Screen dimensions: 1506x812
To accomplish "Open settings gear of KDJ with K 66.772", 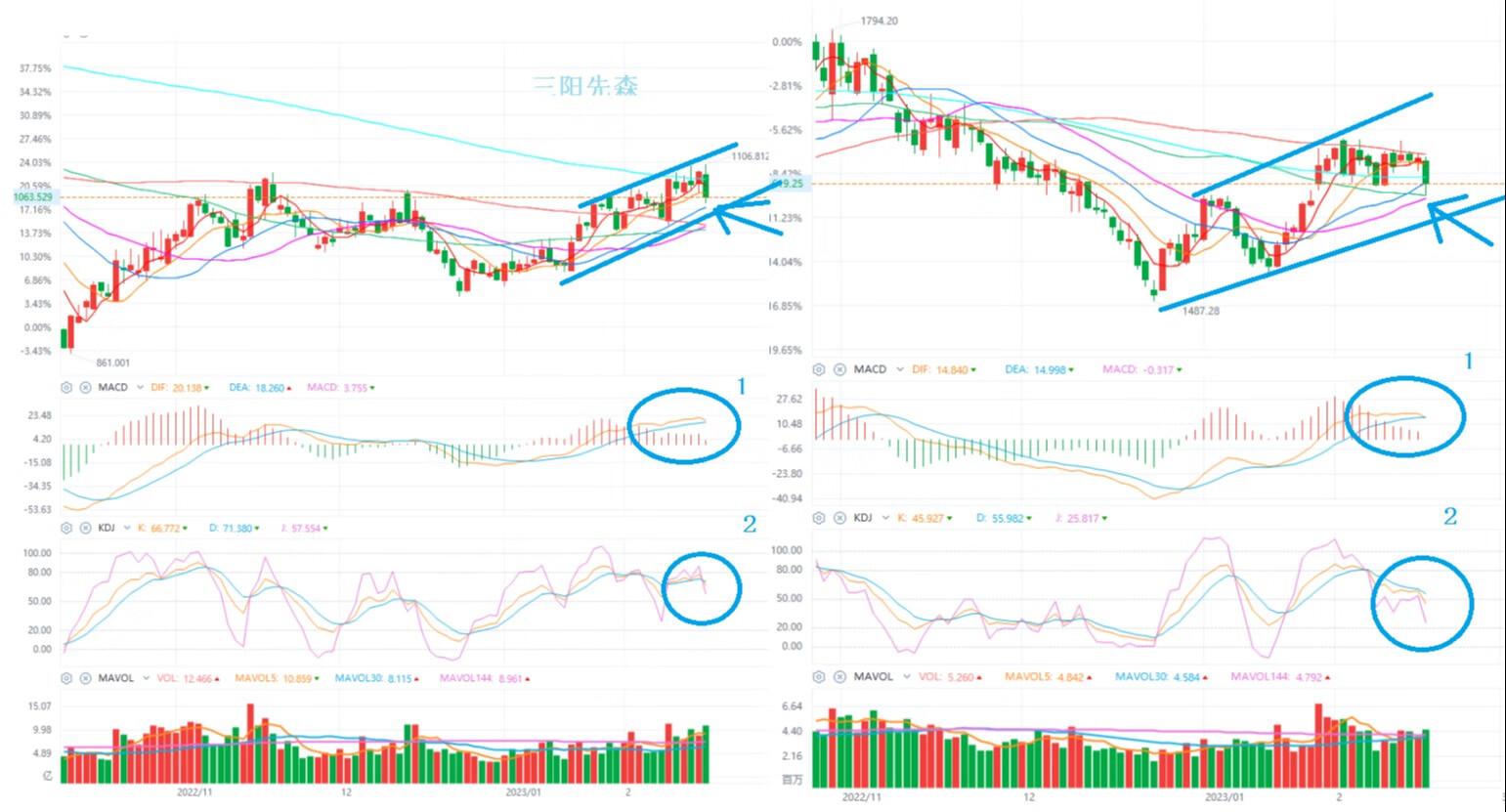I will [66, 528].
